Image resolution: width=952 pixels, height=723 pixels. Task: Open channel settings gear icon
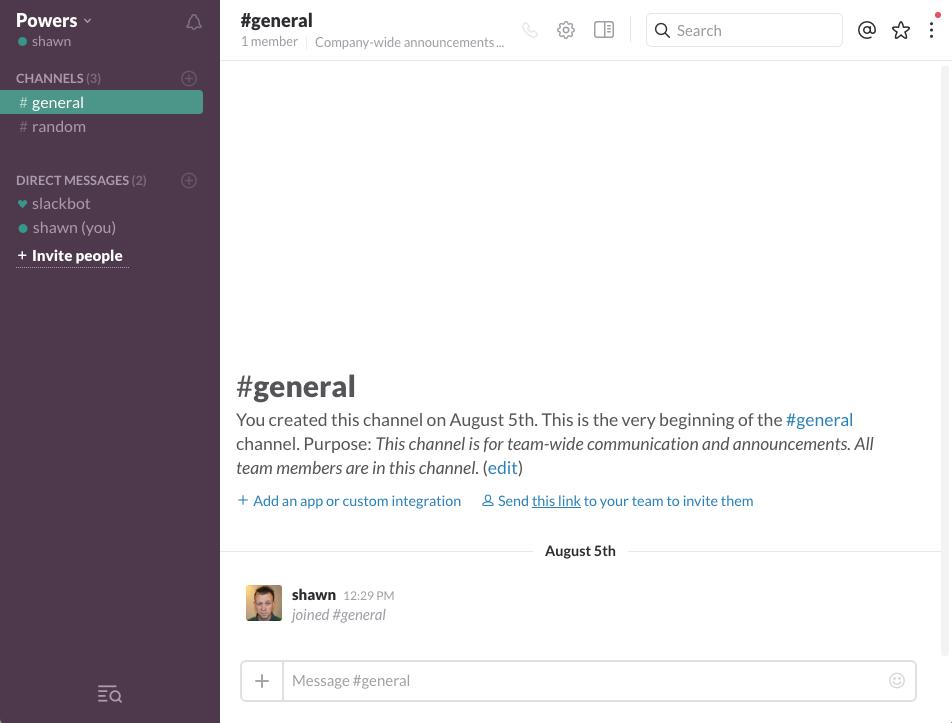pyautogui.click(x=566, y=30)
